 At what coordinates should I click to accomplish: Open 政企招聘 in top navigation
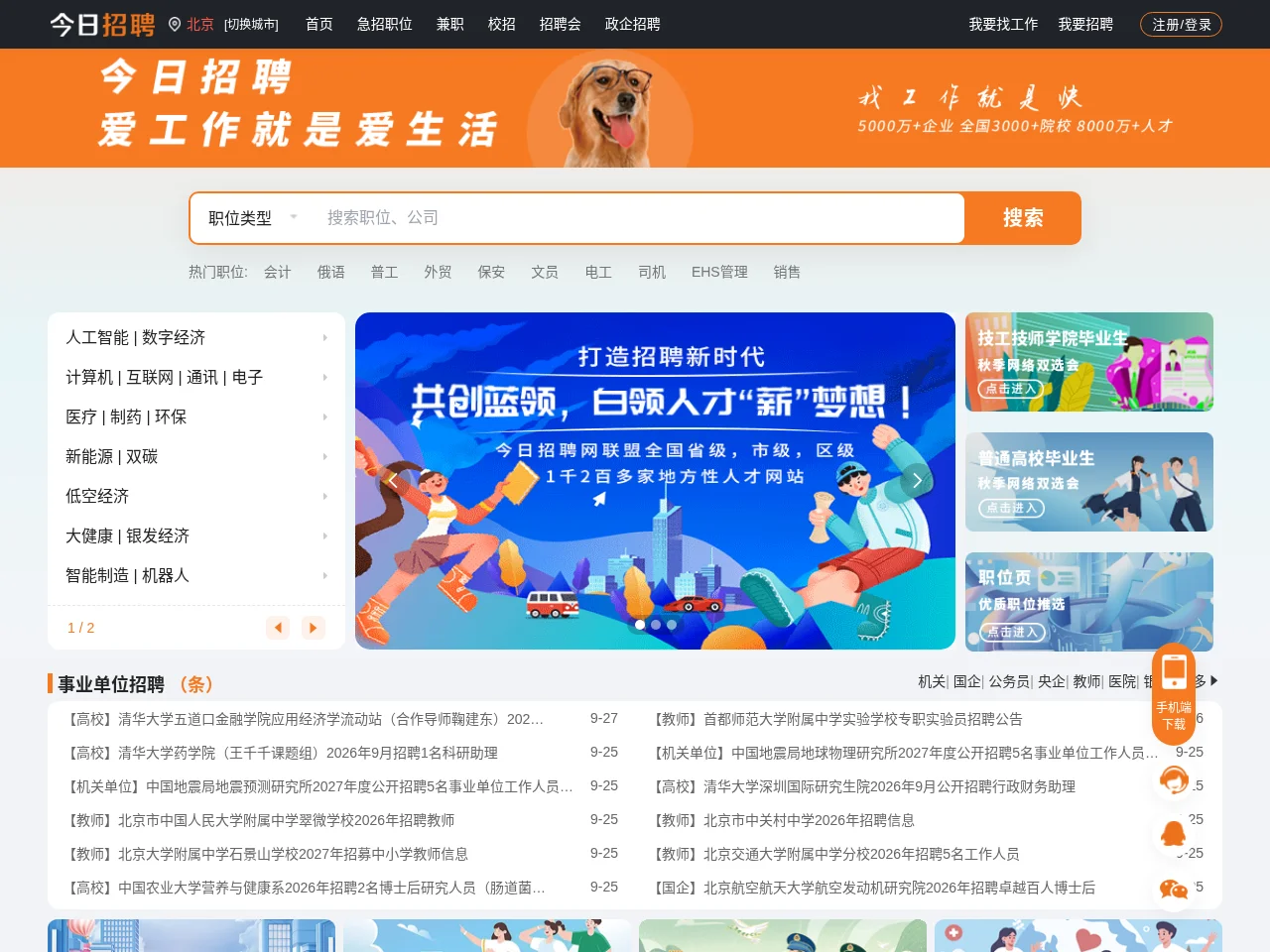tap(633, 24)
